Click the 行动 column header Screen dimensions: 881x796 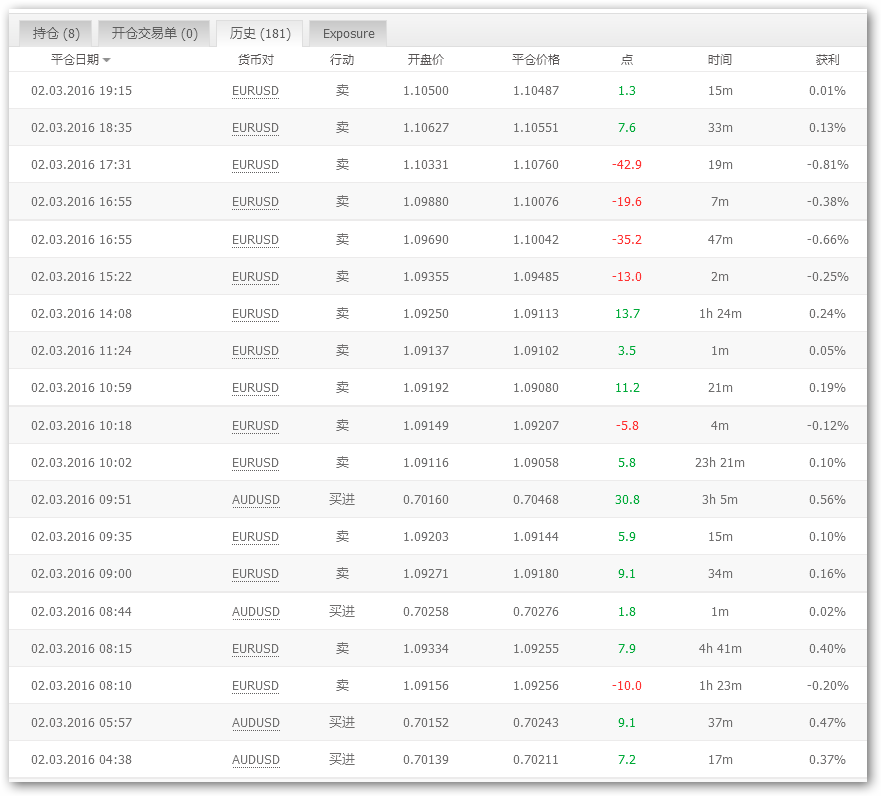coord(342,60)
